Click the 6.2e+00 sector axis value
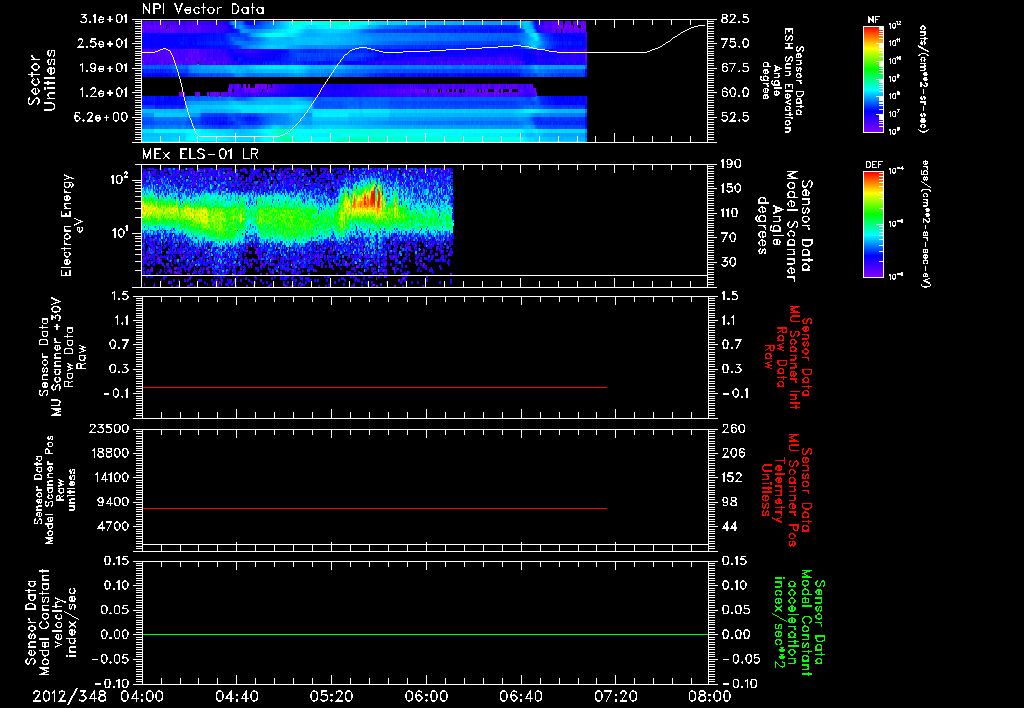The height and width of the screenshot is (708, 1024). 102,118
